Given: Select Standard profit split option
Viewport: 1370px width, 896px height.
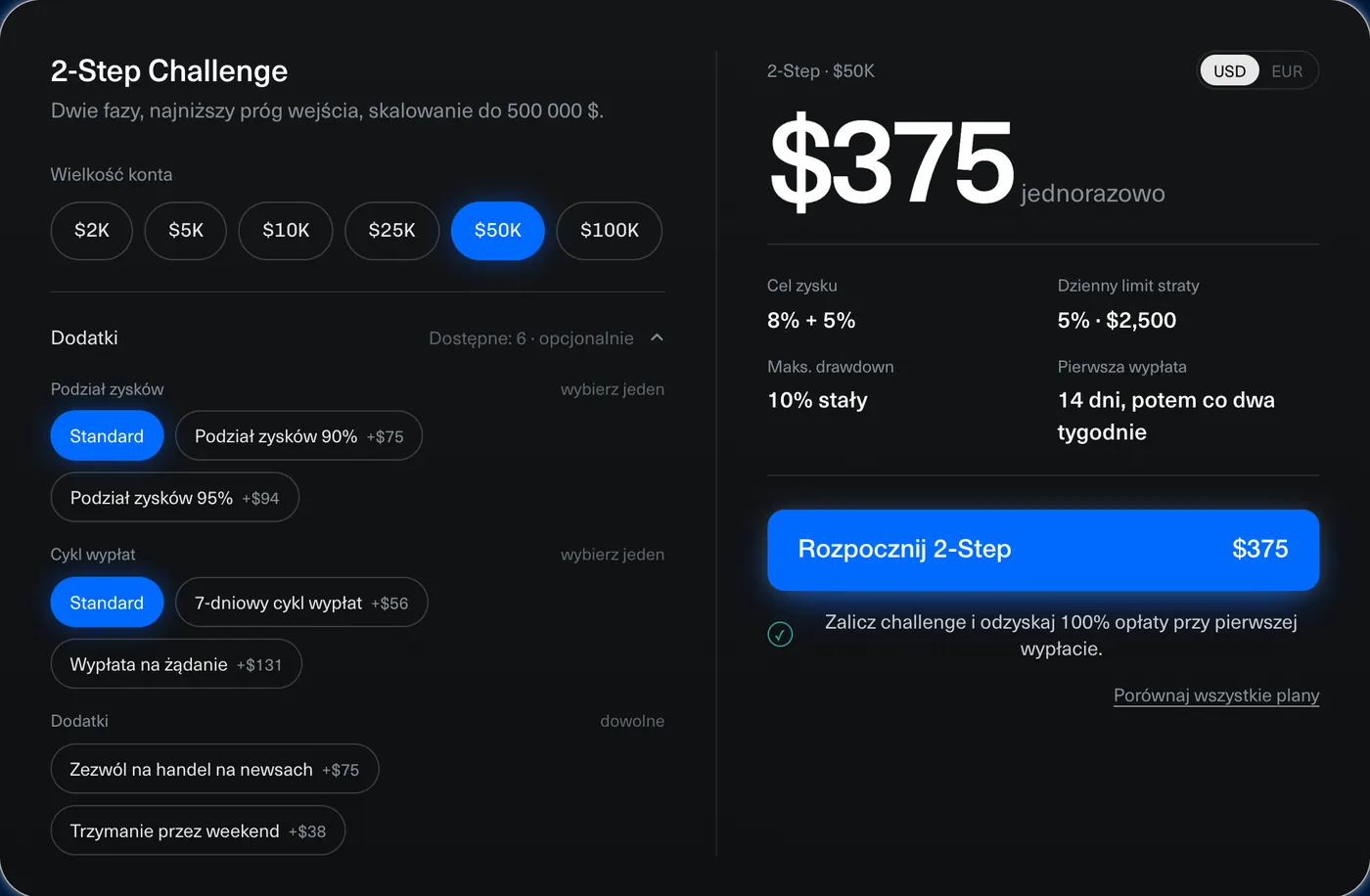Looking at the screenshot, I should pyautogui.click(x=107, y=436).
